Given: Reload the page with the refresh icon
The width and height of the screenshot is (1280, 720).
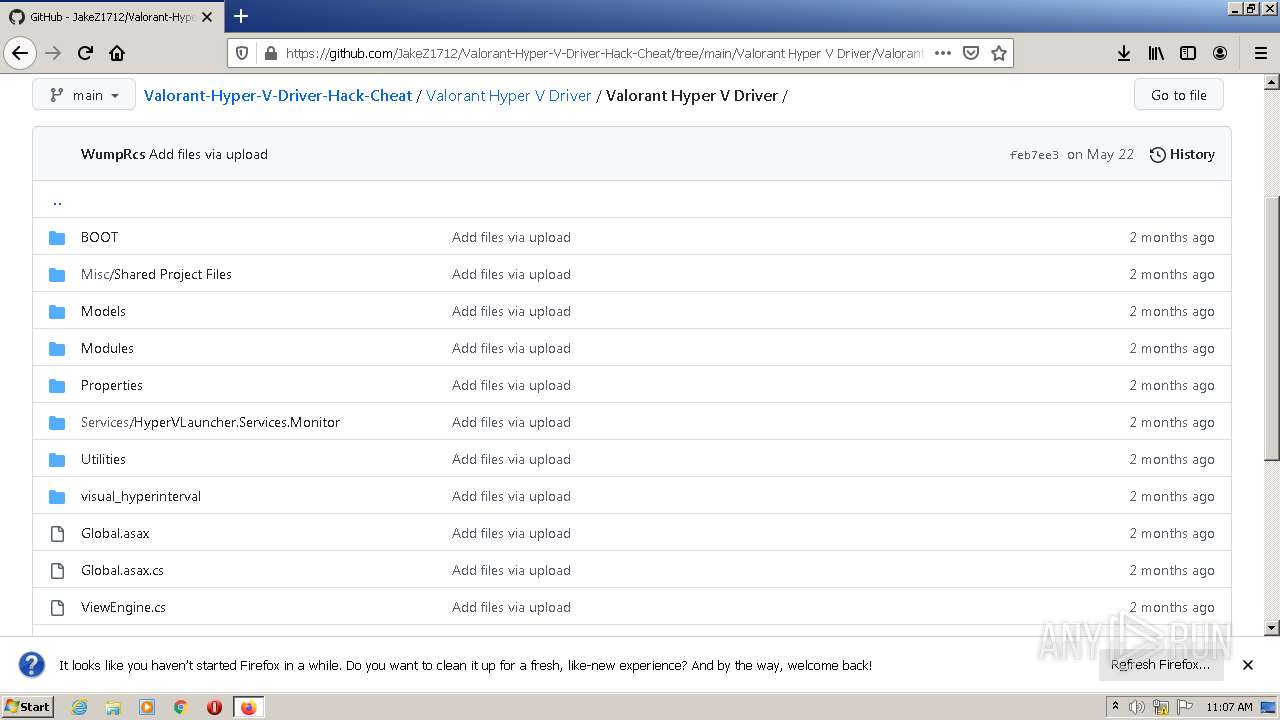Looking at the screenshot, I should point(85,53).
